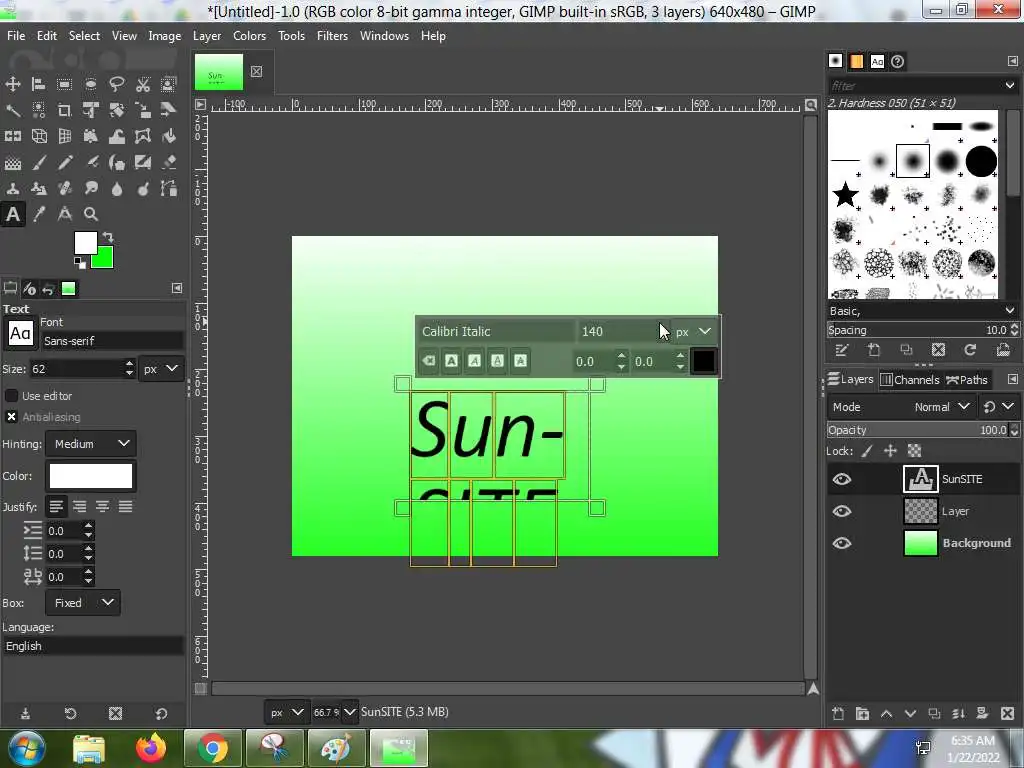Image resolution: width=1024 pixels, height=768 pixels.
Task: Select the Paintbrush tool
Action: click(39, 163)
